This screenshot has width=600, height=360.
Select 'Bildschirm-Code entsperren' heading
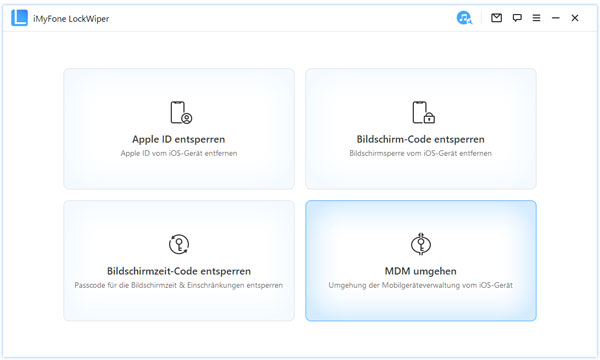coord(421,139)
